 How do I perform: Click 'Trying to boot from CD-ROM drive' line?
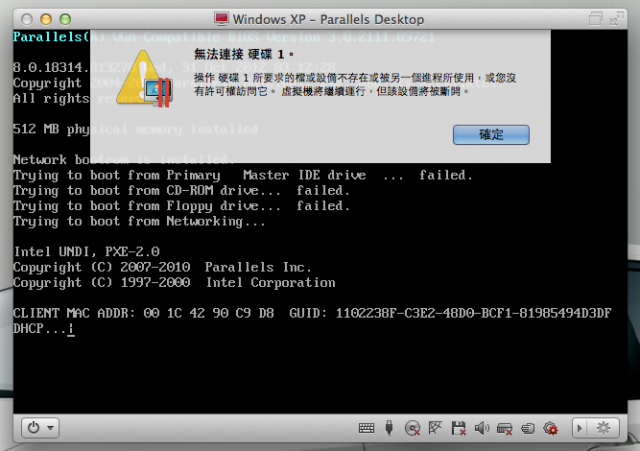point(181,191)
